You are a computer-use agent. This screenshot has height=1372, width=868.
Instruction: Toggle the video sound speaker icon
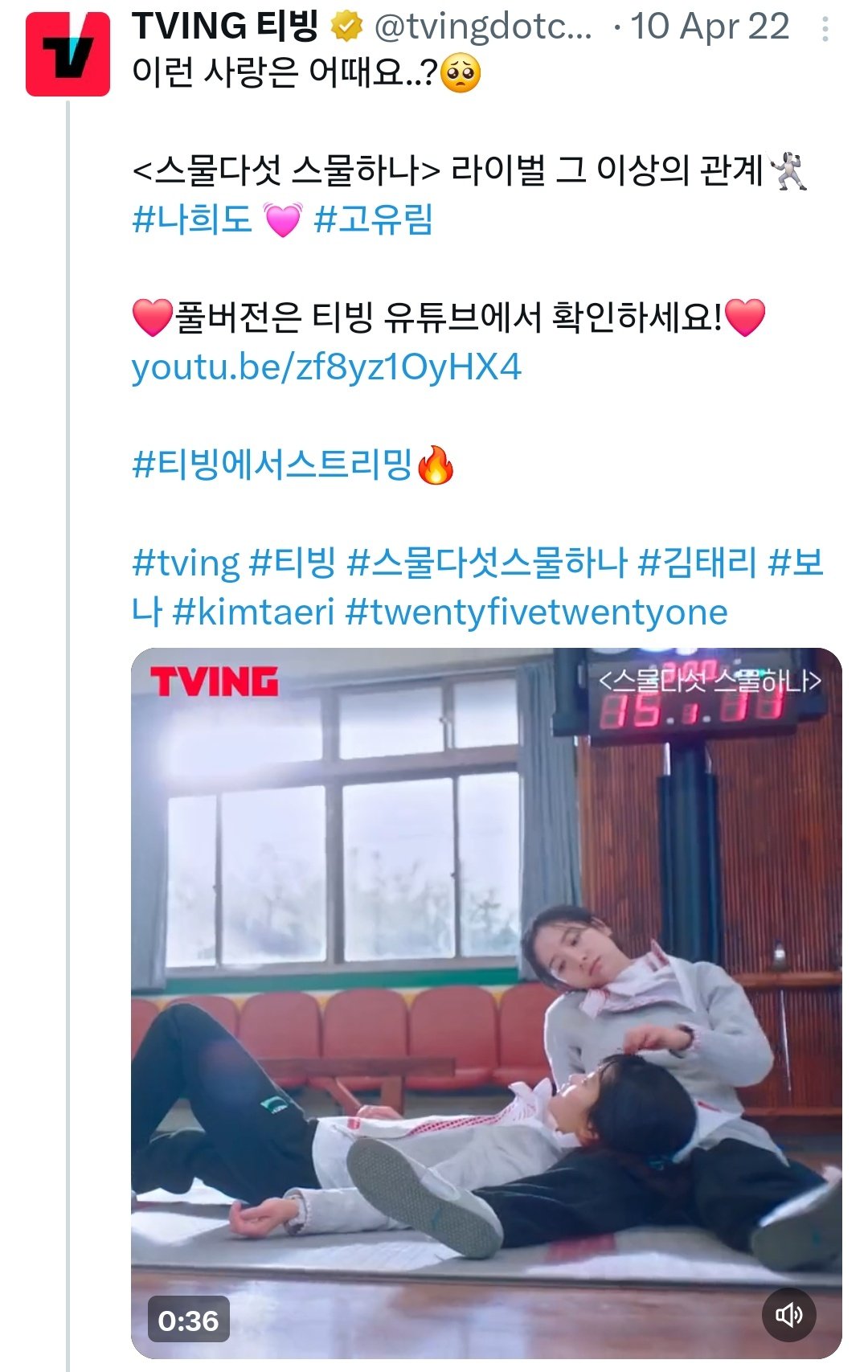tap(788, 1315)
